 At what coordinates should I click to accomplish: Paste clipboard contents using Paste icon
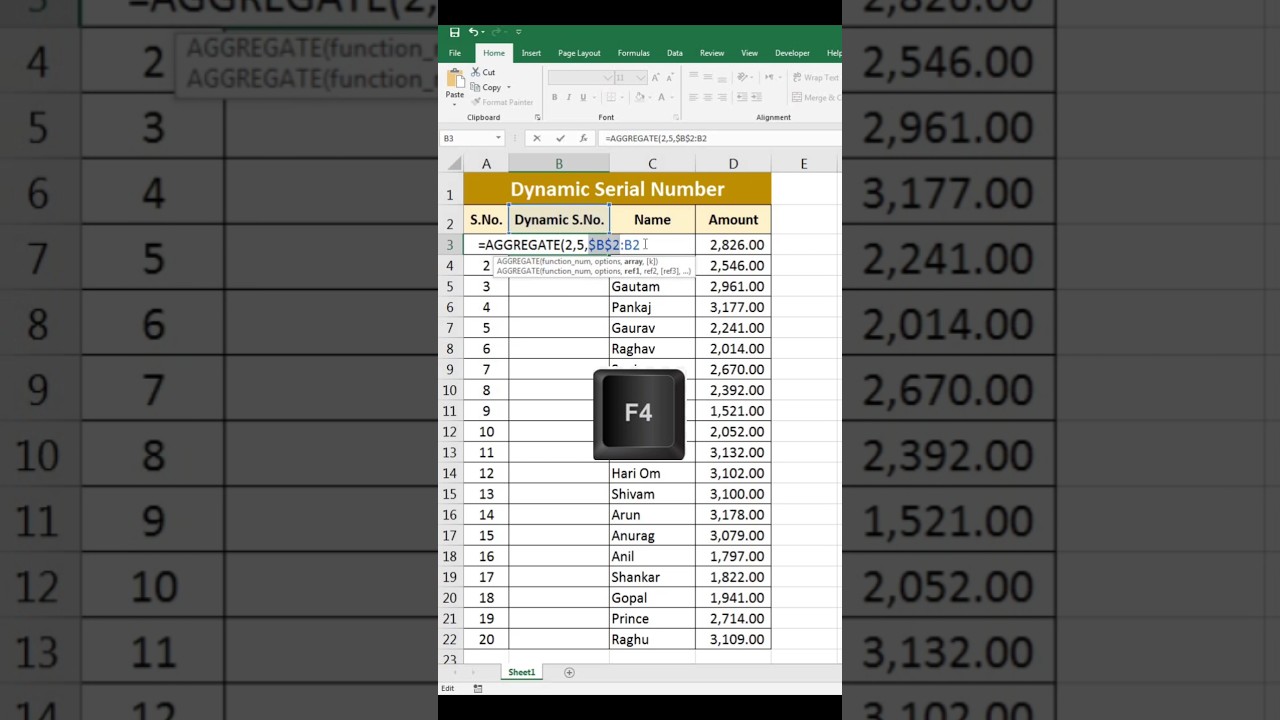point(455,79)
